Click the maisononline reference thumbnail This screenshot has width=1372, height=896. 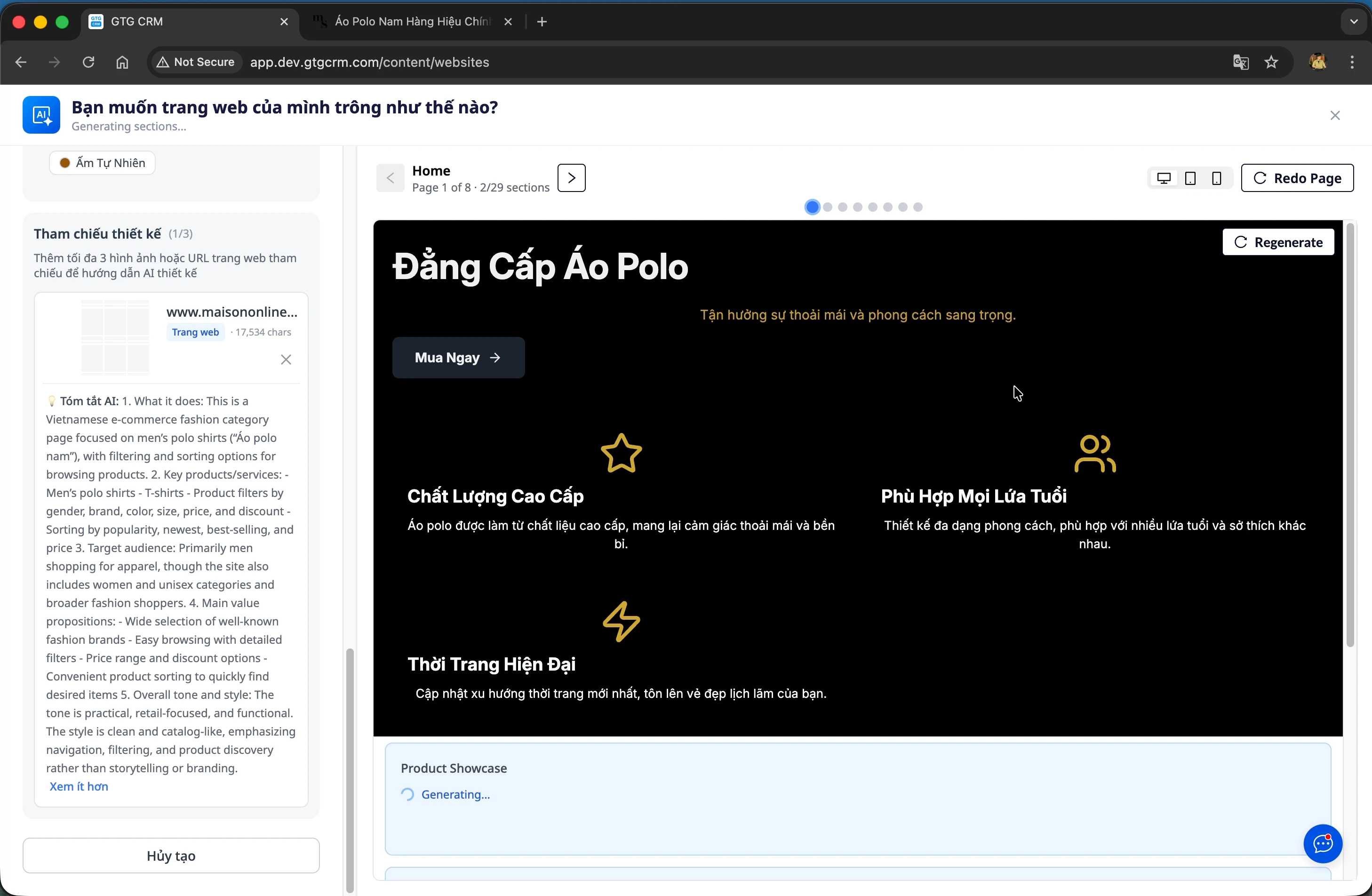coord(115,337)
